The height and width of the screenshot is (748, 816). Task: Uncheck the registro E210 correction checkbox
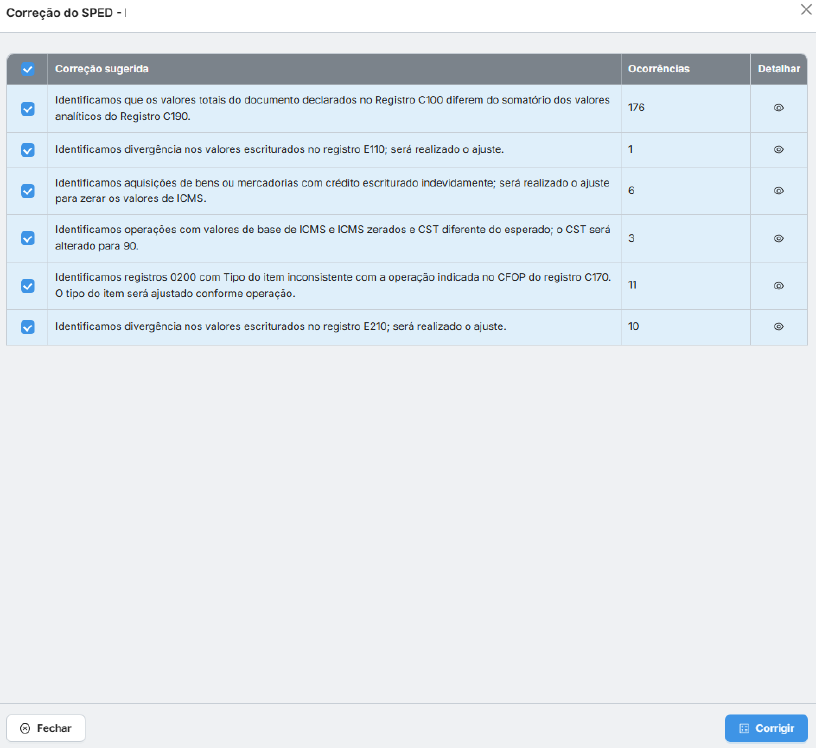click(28, 327)
